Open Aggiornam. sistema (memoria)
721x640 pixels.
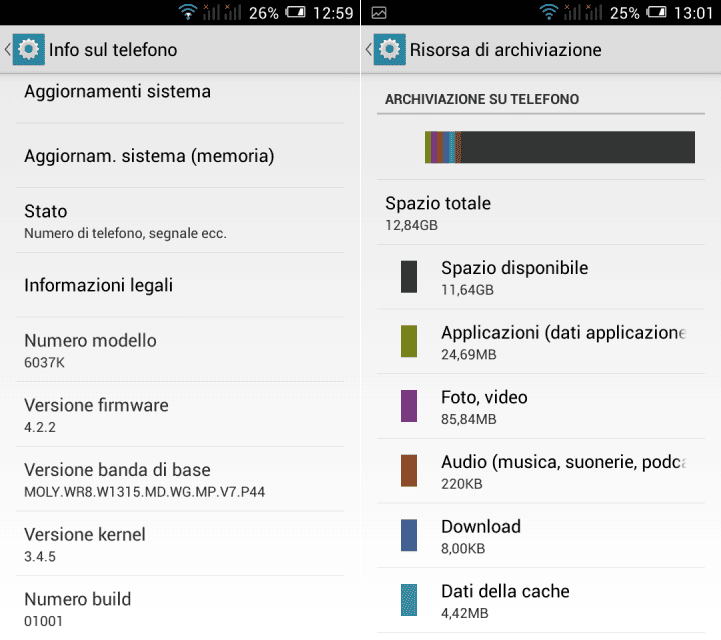point(180,156)
